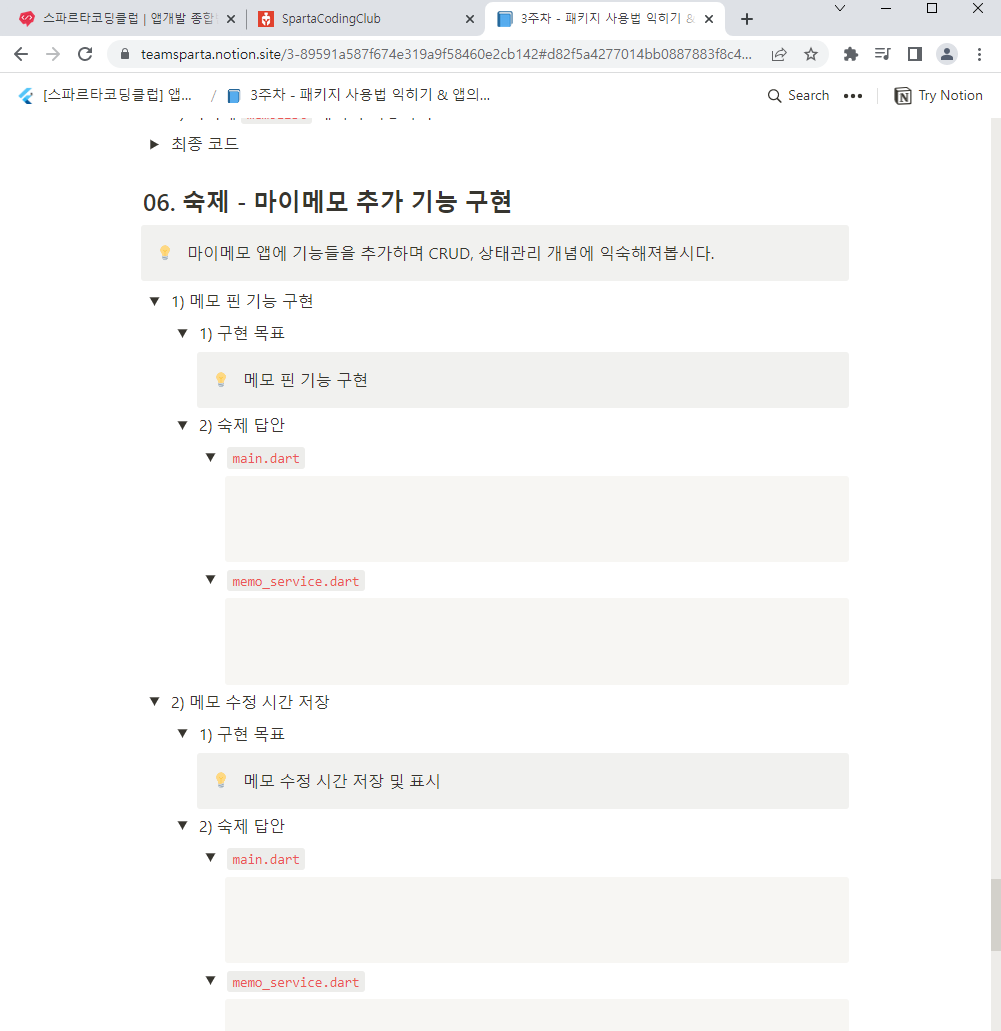Open the Chrome three-dot menu
1001x1031 pixels.
pos(979,54)
